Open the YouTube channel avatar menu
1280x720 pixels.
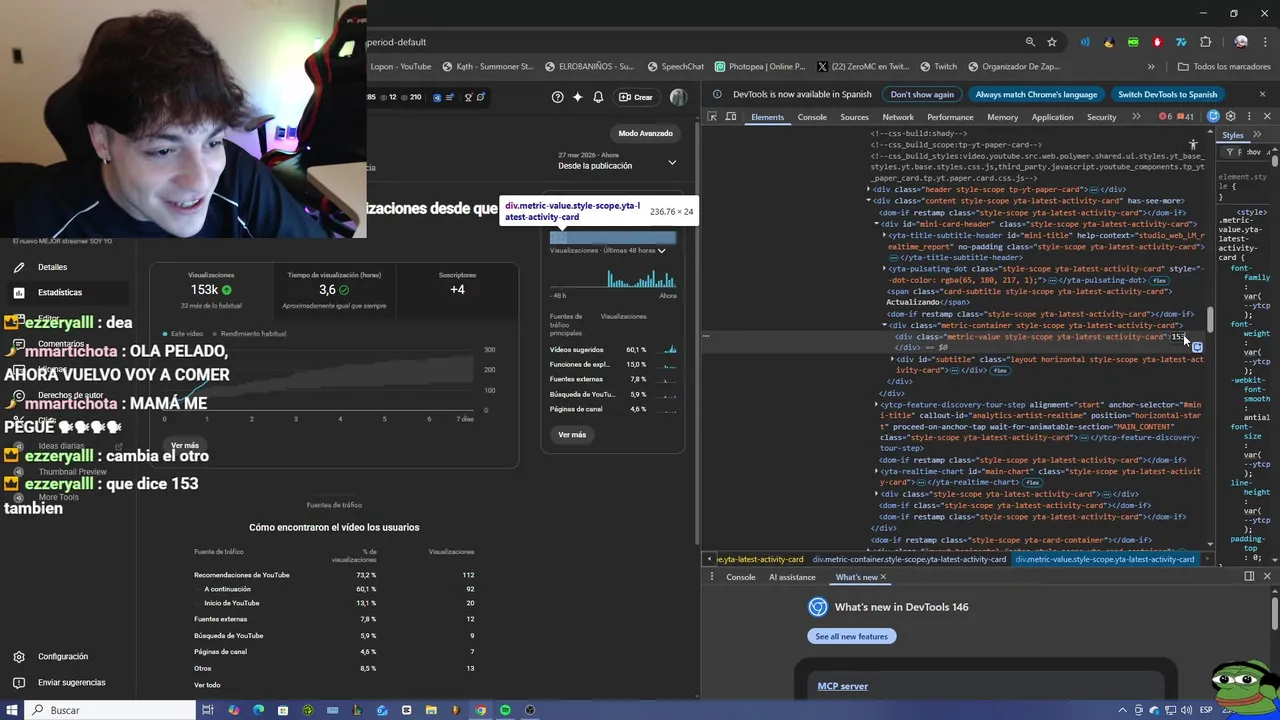[x=678, y=97]
